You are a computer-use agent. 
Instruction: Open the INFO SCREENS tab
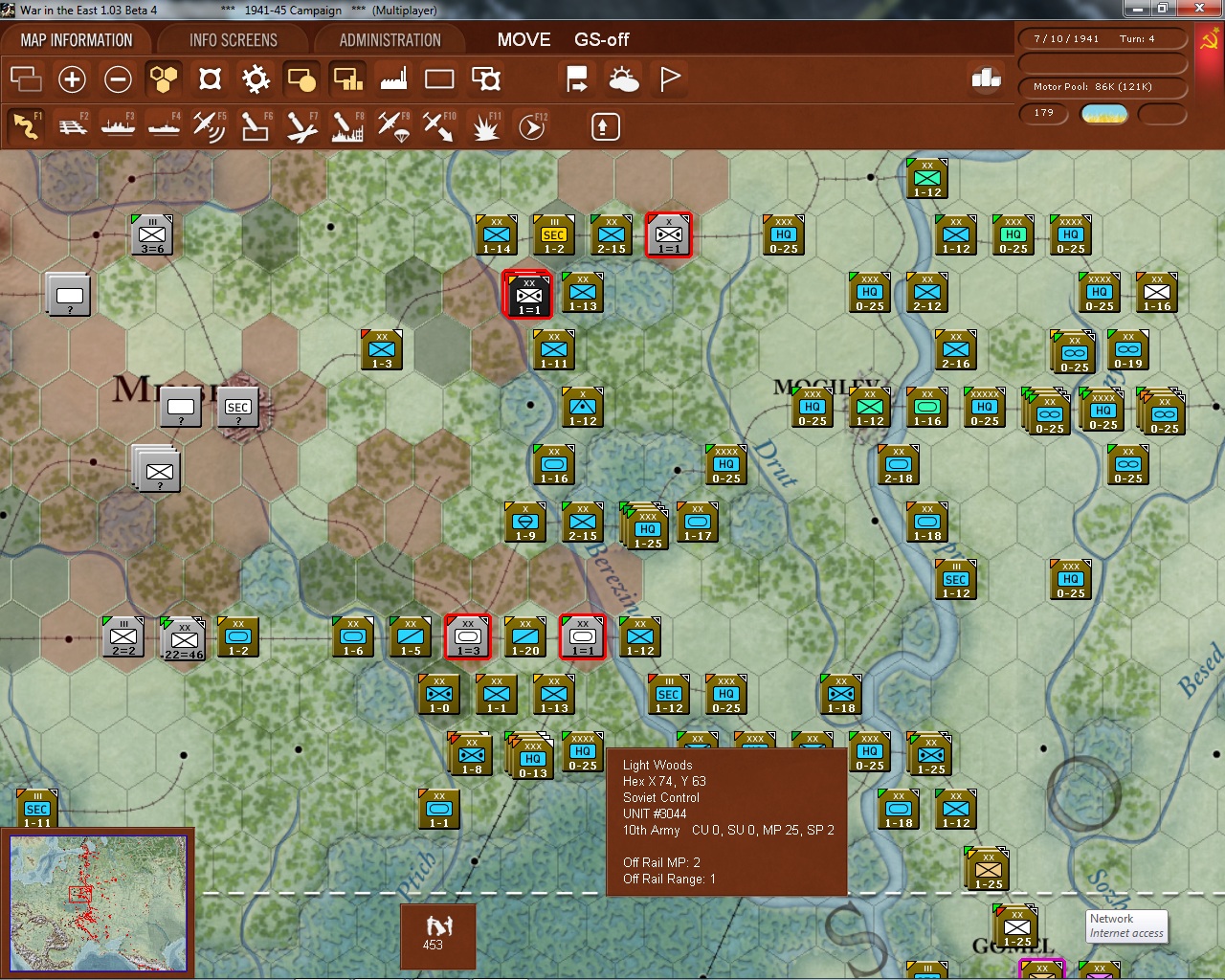click(233, 39)
